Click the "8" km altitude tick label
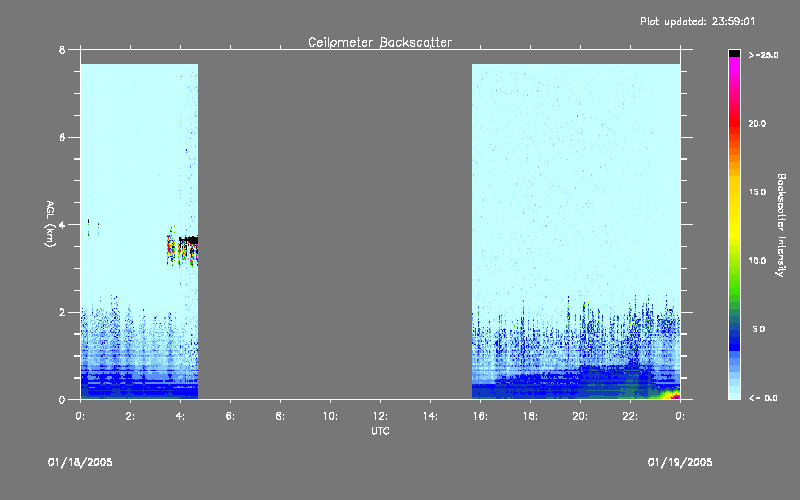 62,50
